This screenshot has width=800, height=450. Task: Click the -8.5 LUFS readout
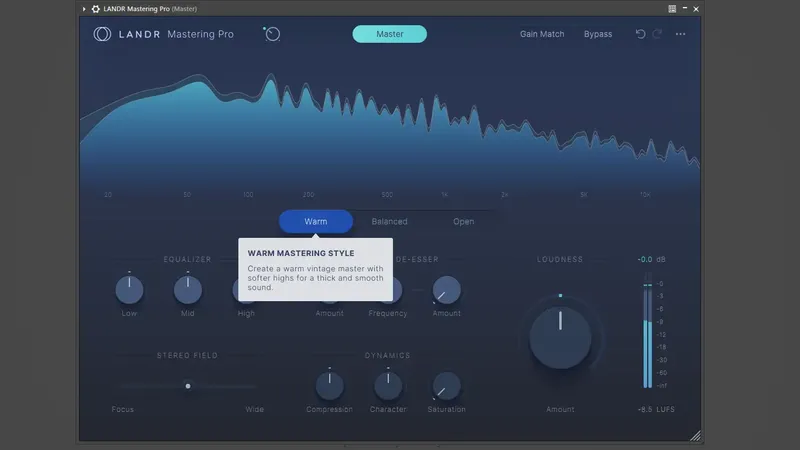(656, 409)
